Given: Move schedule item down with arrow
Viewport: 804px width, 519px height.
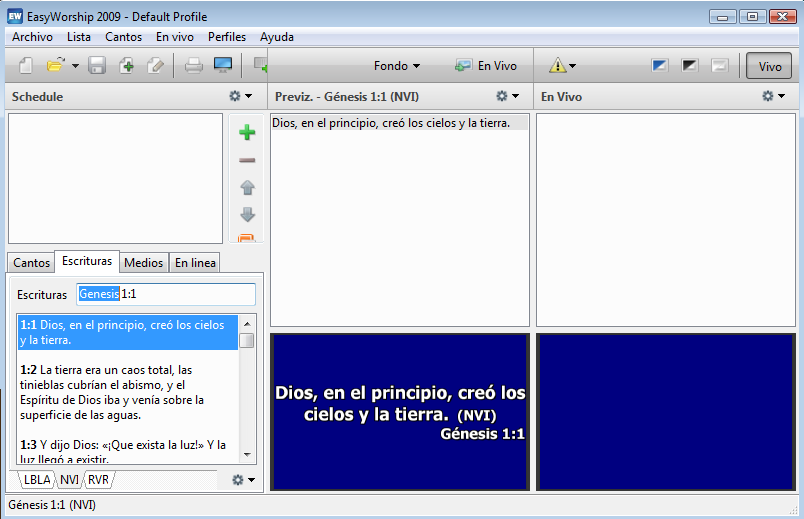Looking at the screenshot, I should pos(247,214).
